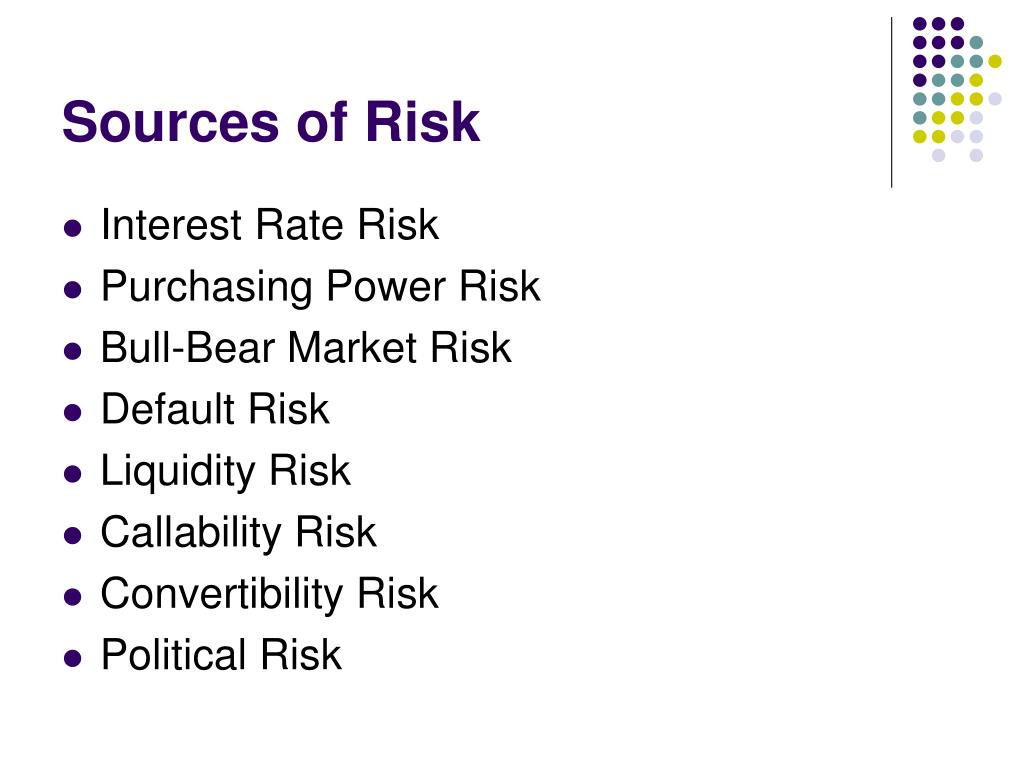Click bullet beside Default Risk
Image resolution: width=1024 pixels, height=768 pixels.
(72, 412)
